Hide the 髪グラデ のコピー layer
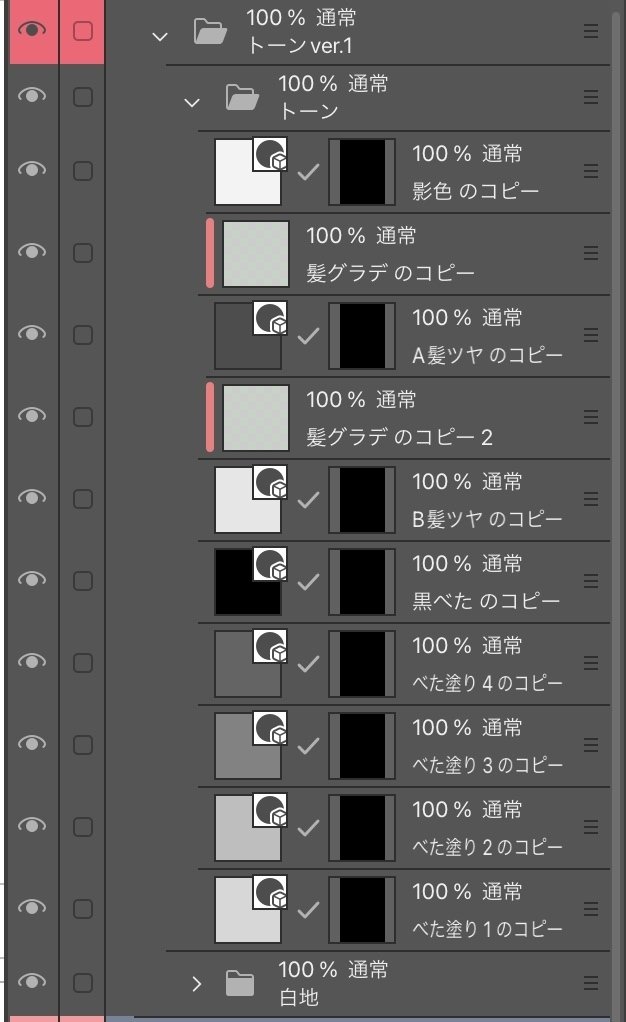The image size is (626, 1022). pos(31,252)
